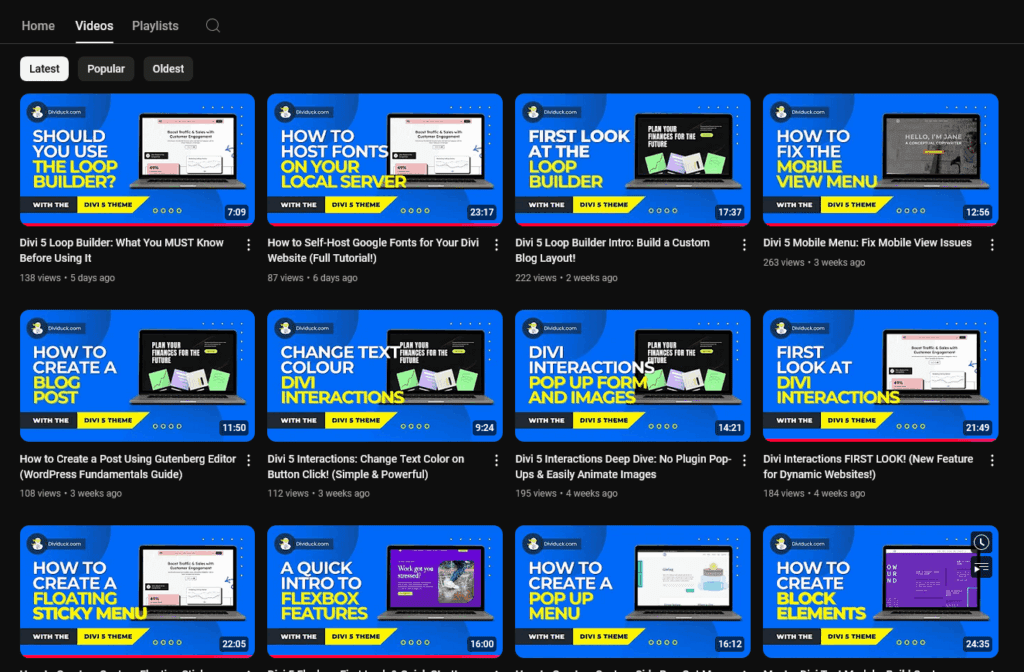This screenshot has height=672, width=1024.
Task: Go to the Playlists tab
Action: (x=155, y=25)
